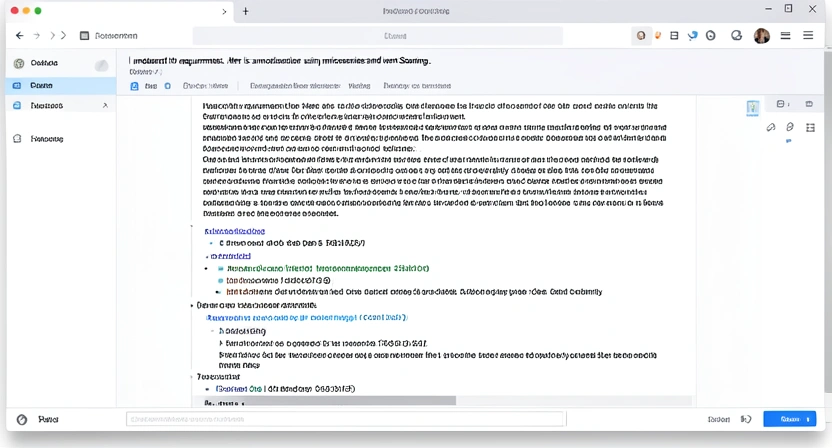Click the blue bird icon in toolbar

(692, 36)
